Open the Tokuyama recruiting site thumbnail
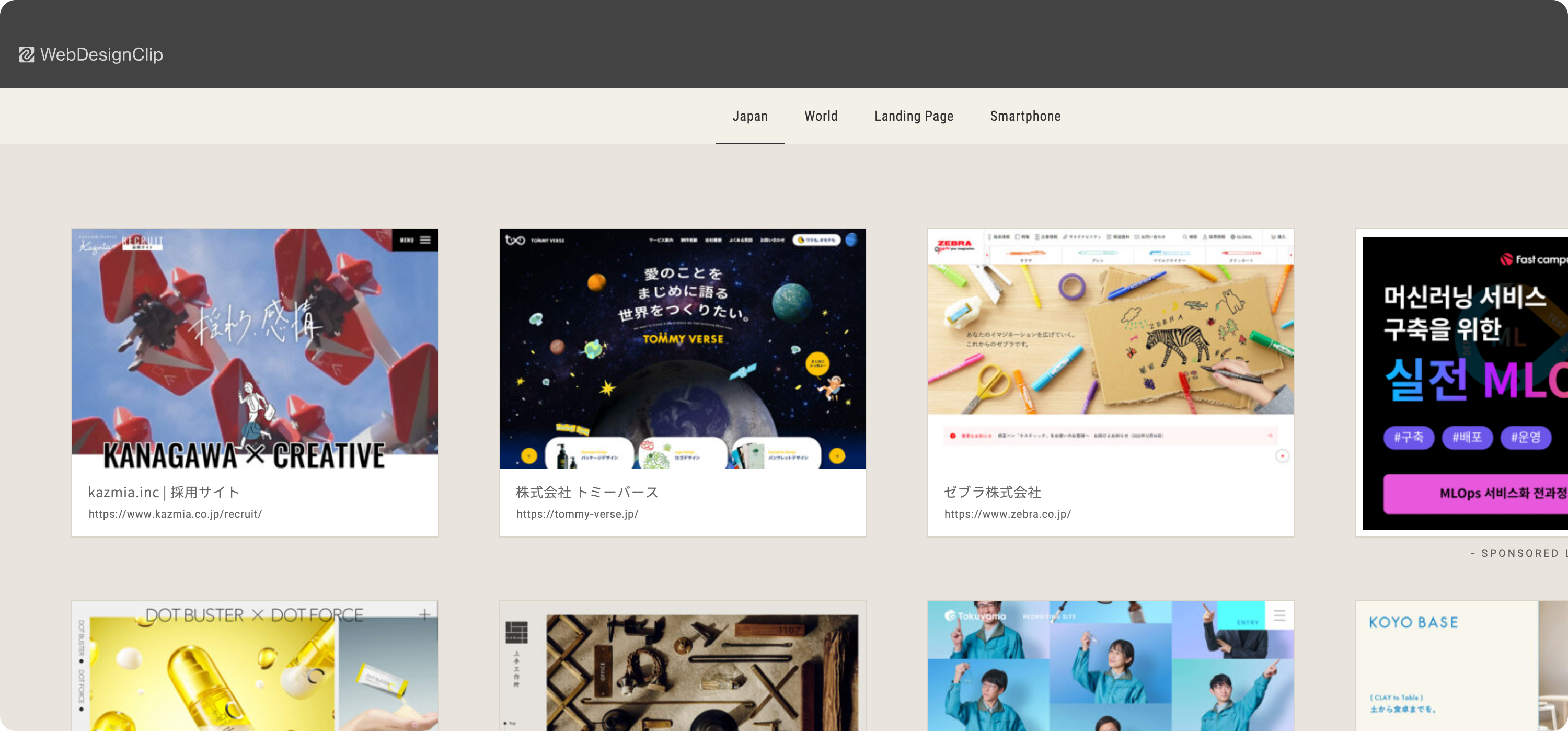Viewport: 1568px width, 731px height. coord(1110,667)
